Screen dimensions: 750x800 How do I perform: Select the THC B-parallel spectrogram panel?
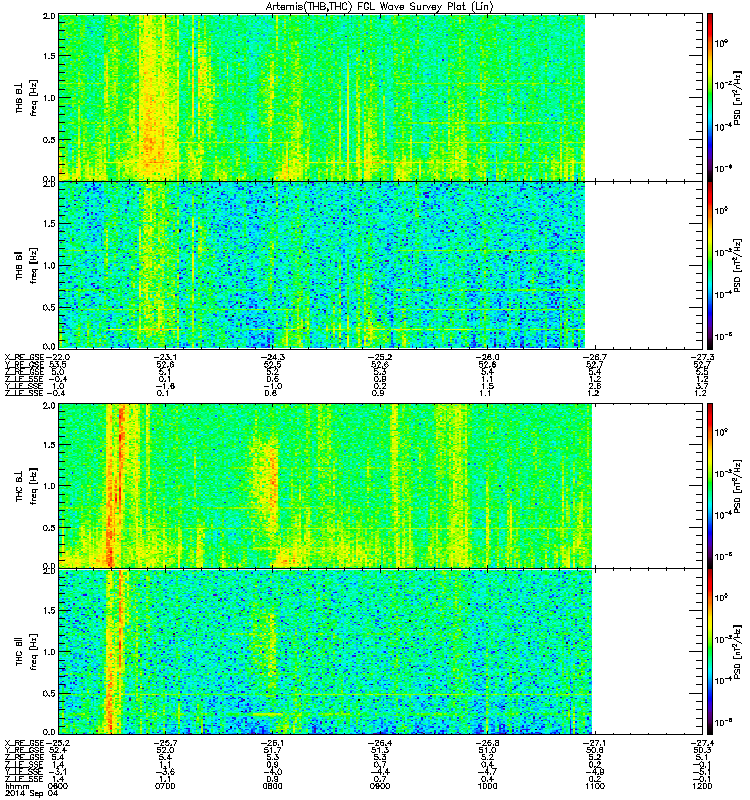381,652
